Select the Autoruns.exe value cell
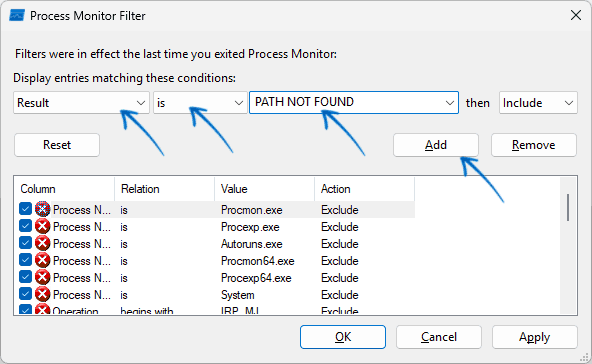The height and width of the screenshot is (364, 592). (x=251, y=244)
